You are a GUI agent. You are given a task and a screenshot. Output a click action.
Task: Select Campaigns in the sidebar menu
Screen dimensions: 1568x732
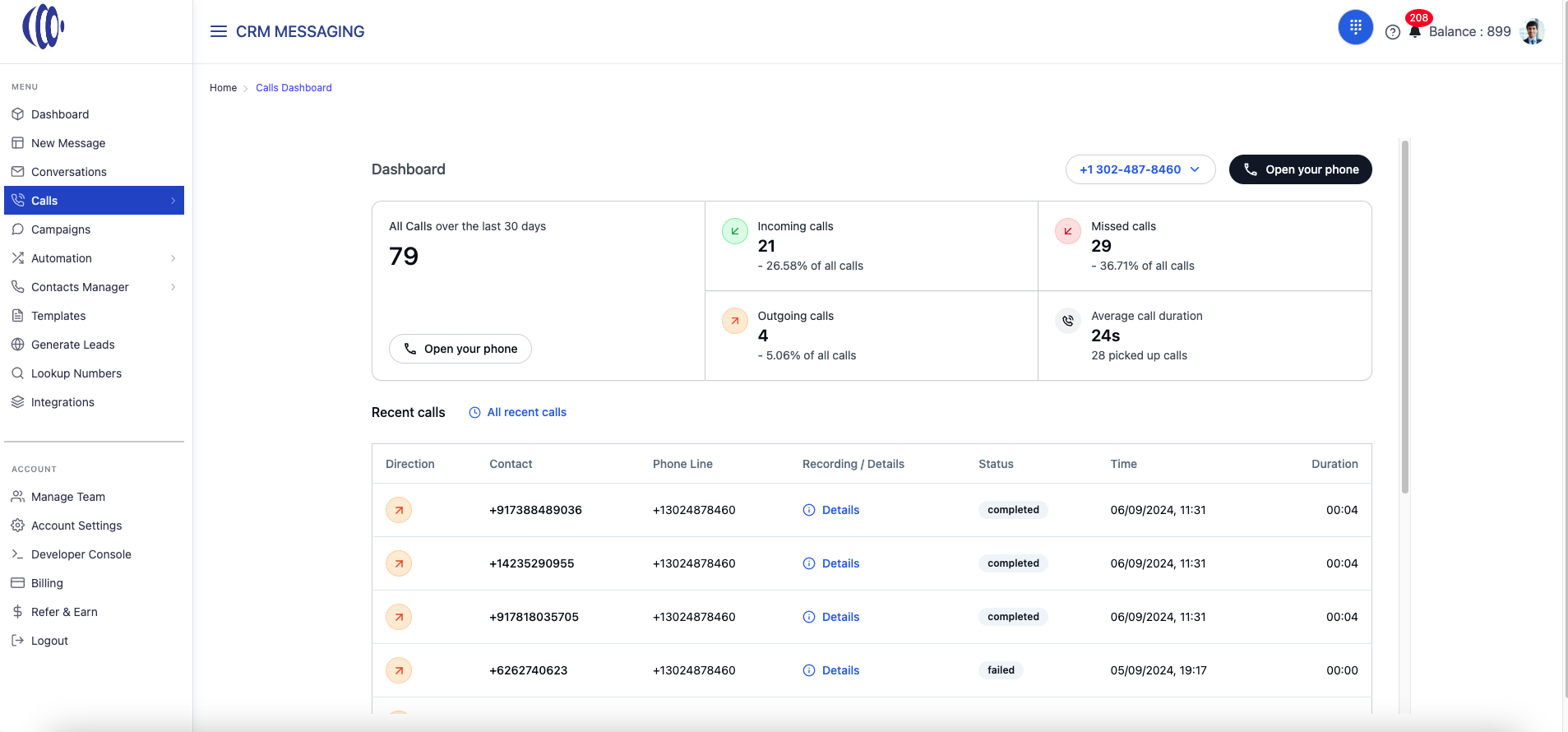point(94,229)
